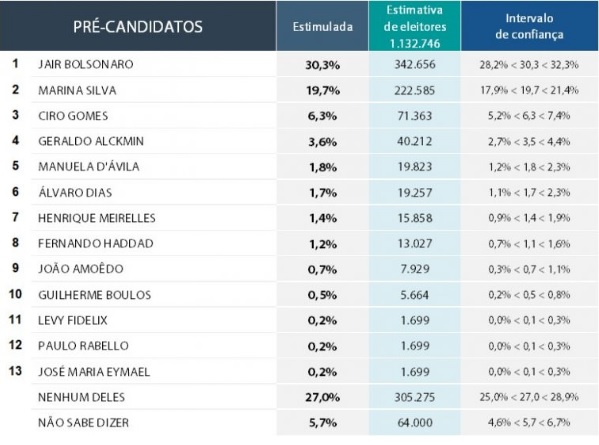Click NÃO SABE DIZER row label
Screen dimensions: 599x445
click(x=83, y=423)
